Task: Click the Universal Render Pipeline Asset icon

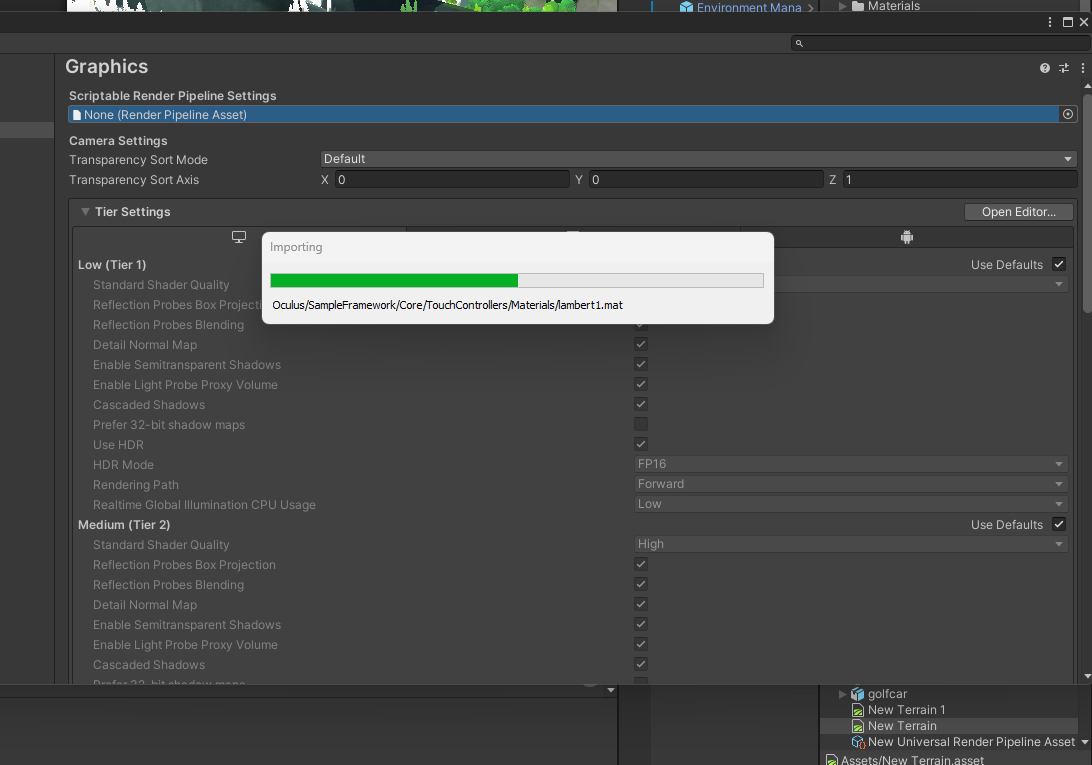Action: point(858,742)
